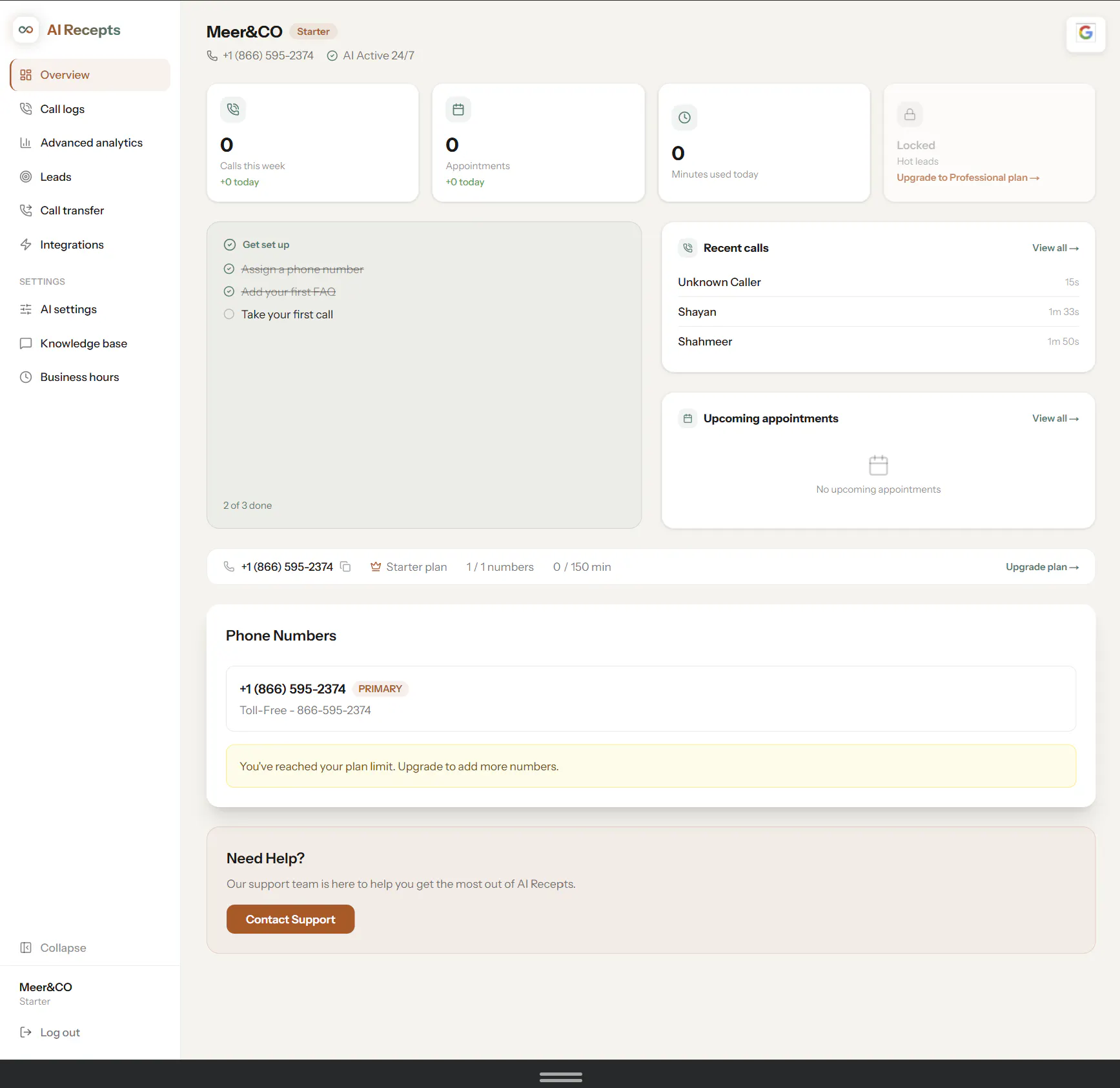Click the clock icon on Minutes used card
Viewport: 1120px width, 1088px height.
coord(684,118)
